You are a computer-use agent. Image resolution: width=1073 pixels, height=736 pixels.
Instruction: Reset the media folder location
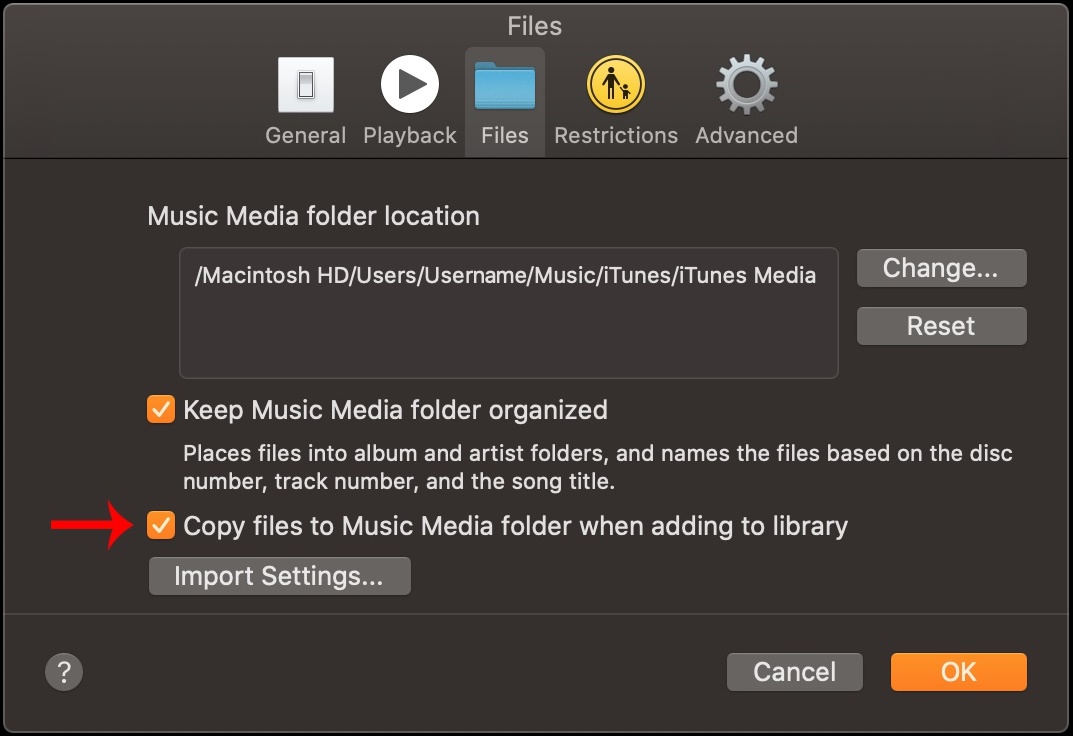tap(941, 326)
